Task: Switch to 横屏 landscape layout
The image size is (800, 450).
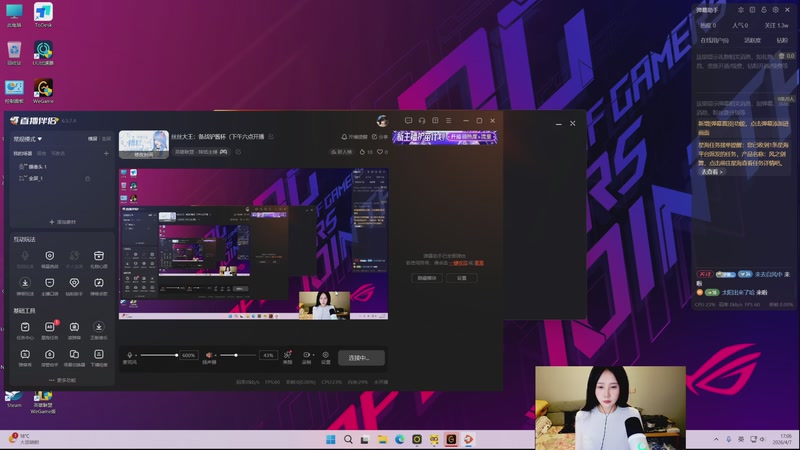Action: 92,139
